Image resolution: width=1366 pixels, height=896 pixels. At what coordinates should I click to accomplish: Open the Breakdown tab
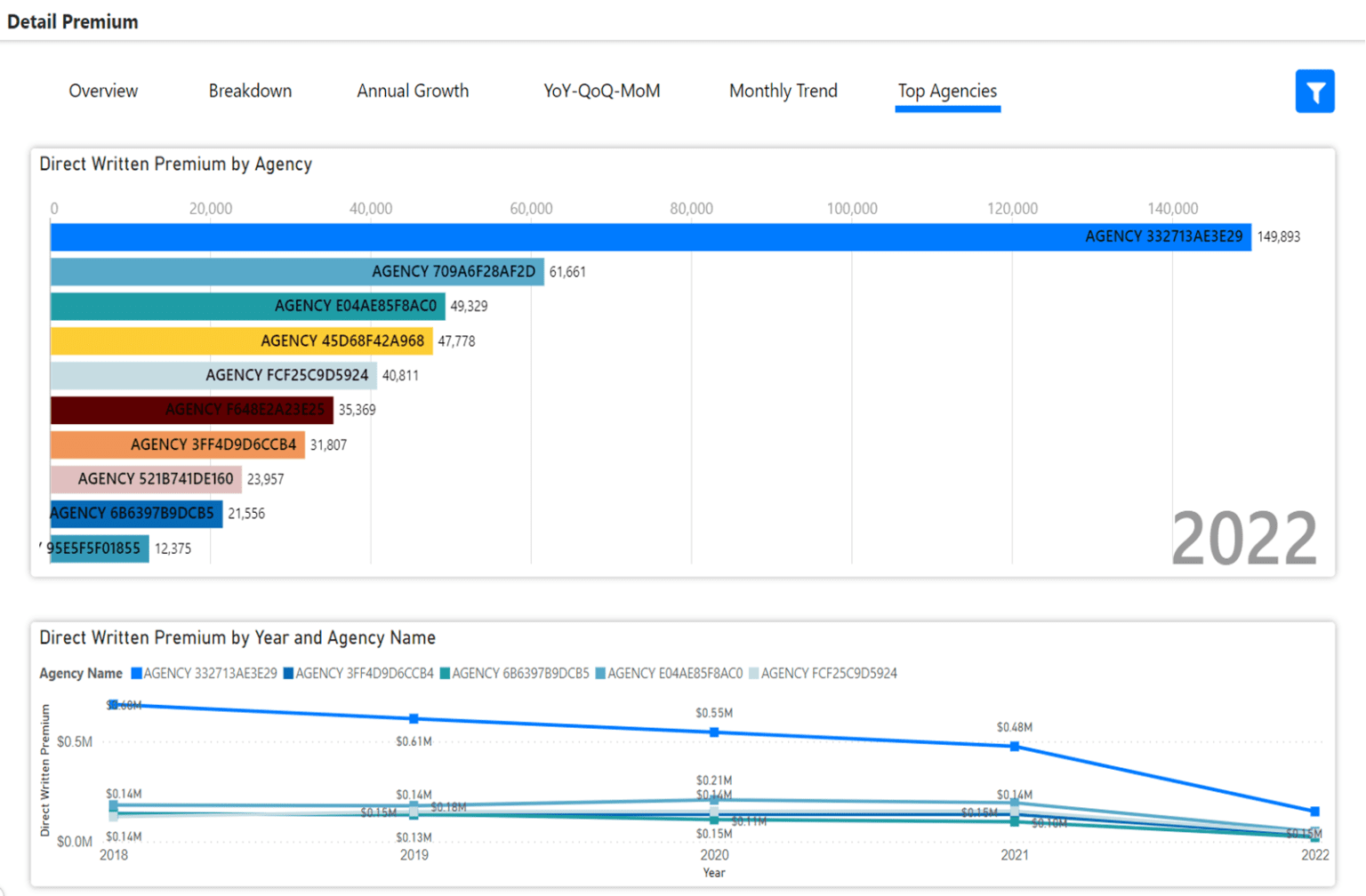click(x=250, y=91)
